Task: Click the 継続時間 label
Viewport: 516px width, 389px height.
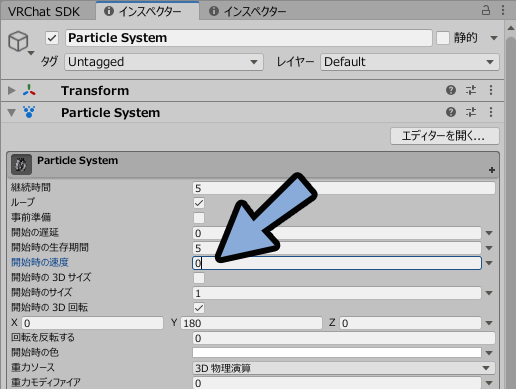Action: (31, 187)
